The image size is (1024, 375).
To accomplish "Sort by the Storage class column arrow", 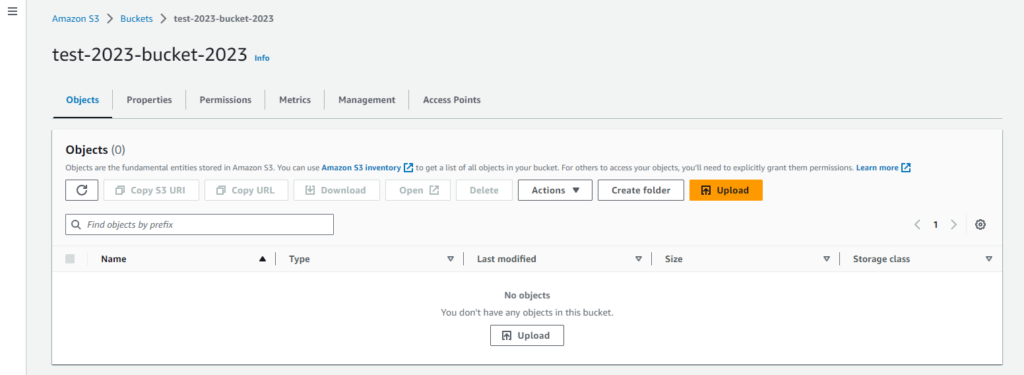I will (x=989, y=259).
